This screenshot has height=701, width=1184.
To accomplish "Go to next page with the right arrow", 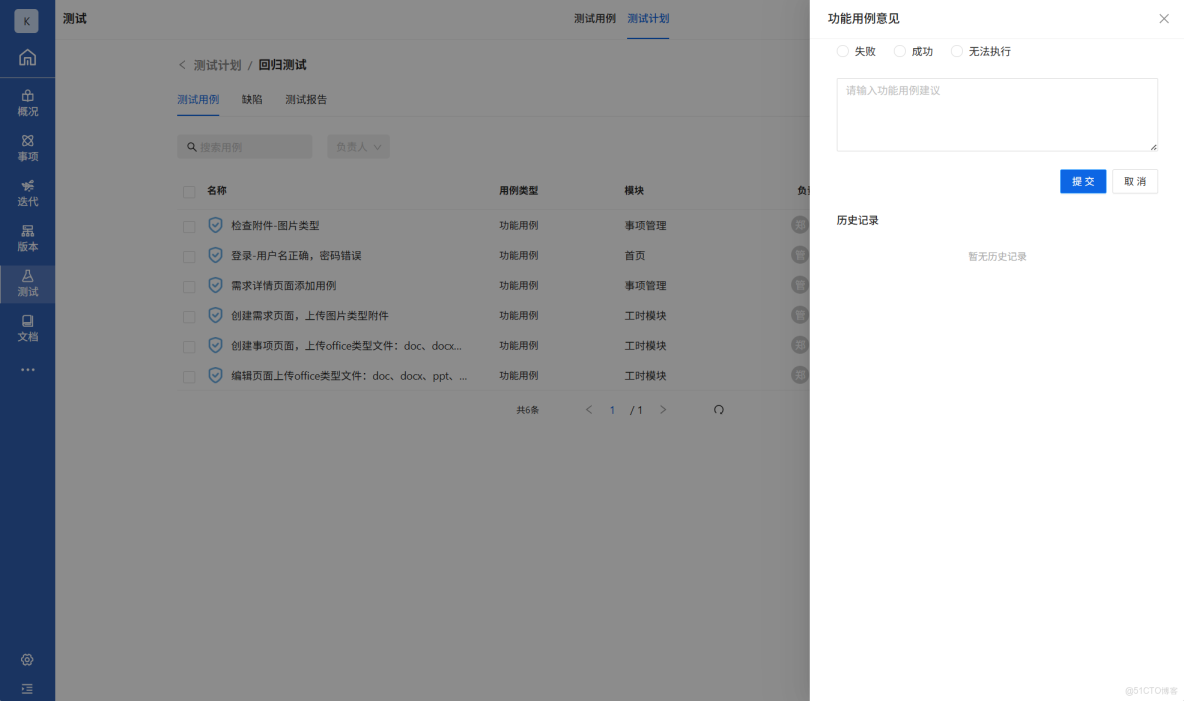I will 663,409.
